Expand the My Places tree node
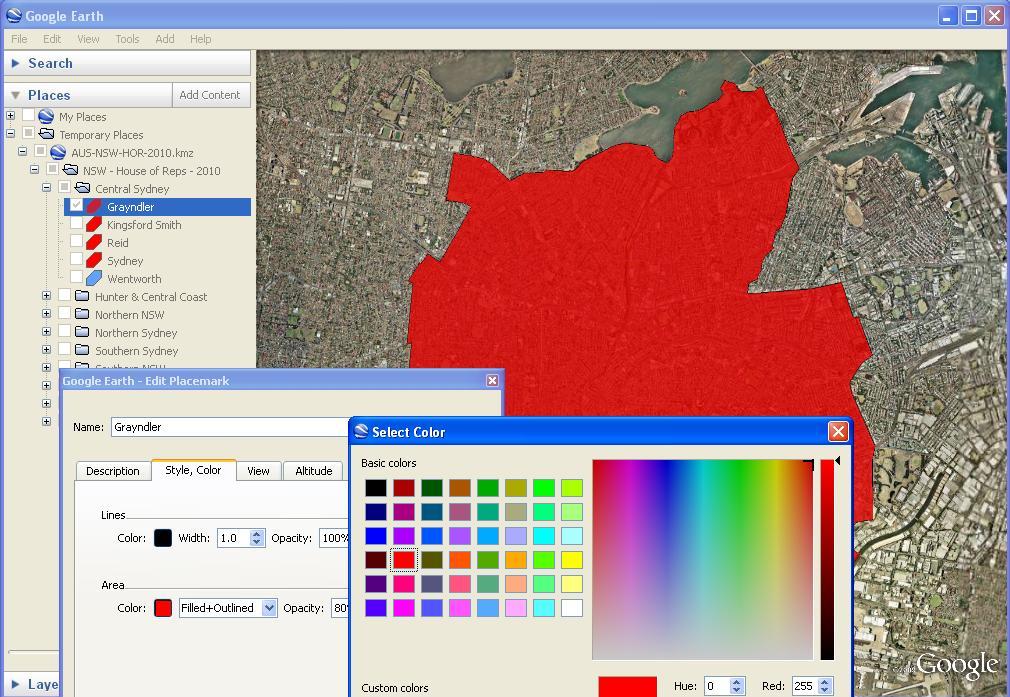Viewport: 1010px width, 697px height. click(10, 115)
